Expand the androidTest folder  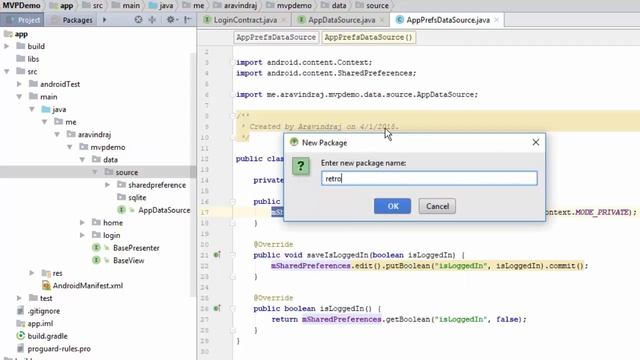(19, 84)
